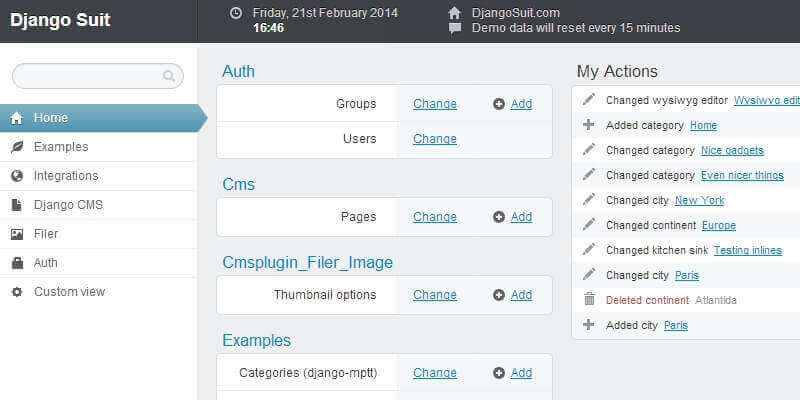Click the file icon beside Django CMS
This screenshot has height=400, width=800.
[16, 205]
